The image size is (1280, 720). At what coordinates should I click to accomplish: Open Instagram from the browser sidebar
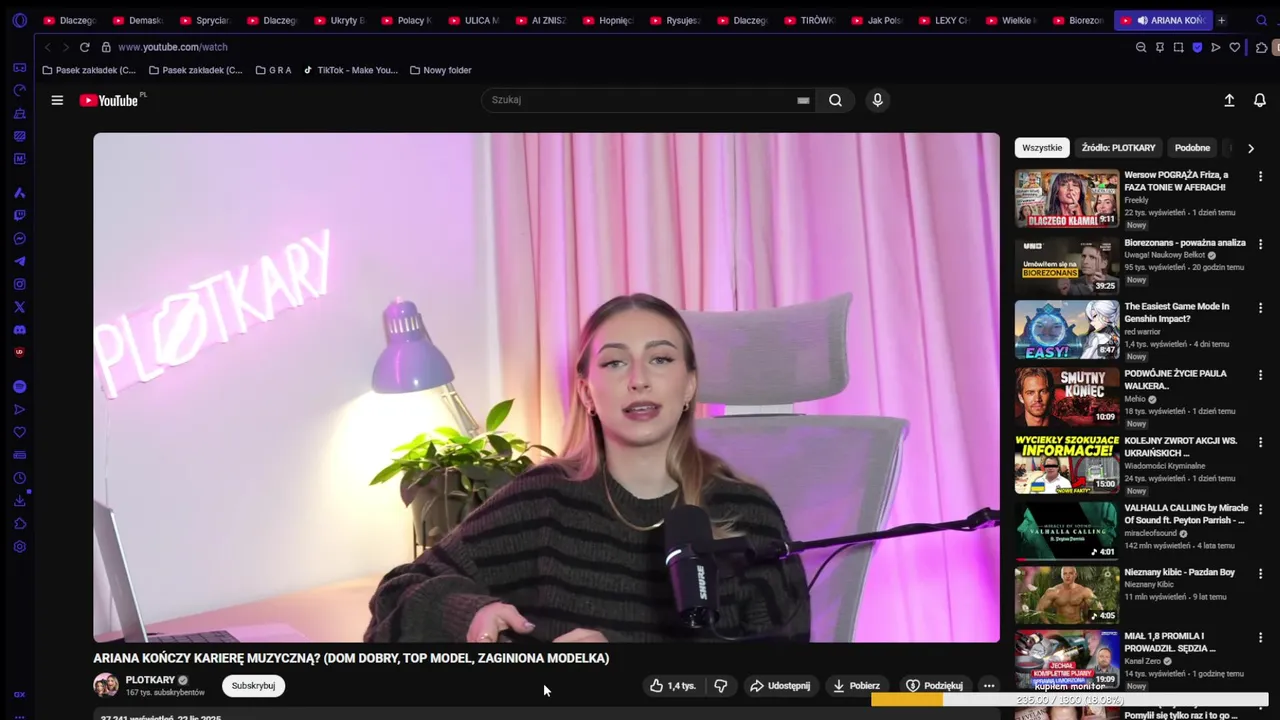pos(20,284)
